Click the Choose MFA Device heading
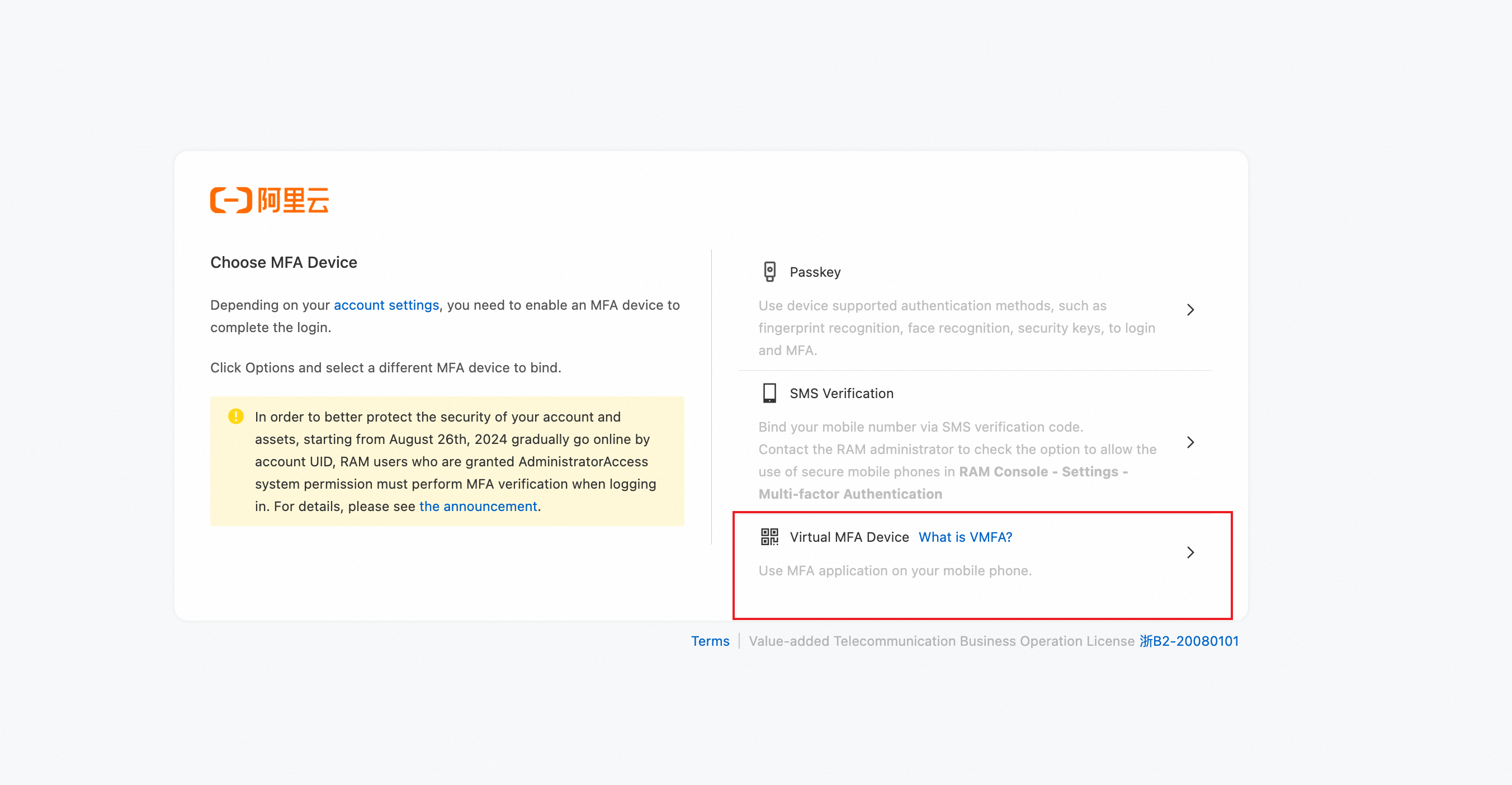The width and height of the screenshot is (1512, 785). [284, 262]
